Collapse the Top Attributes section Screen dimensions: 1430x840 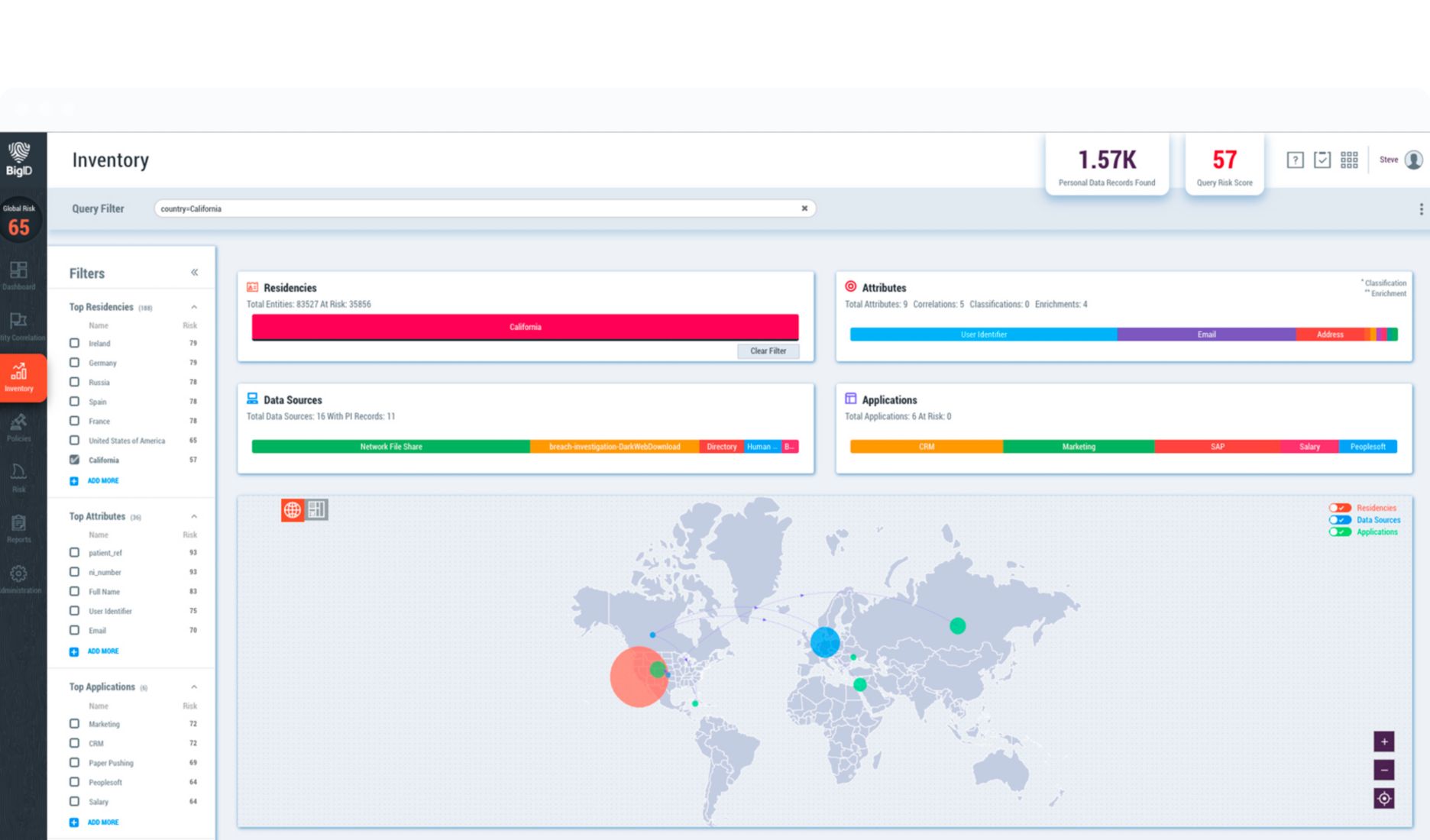193,515
